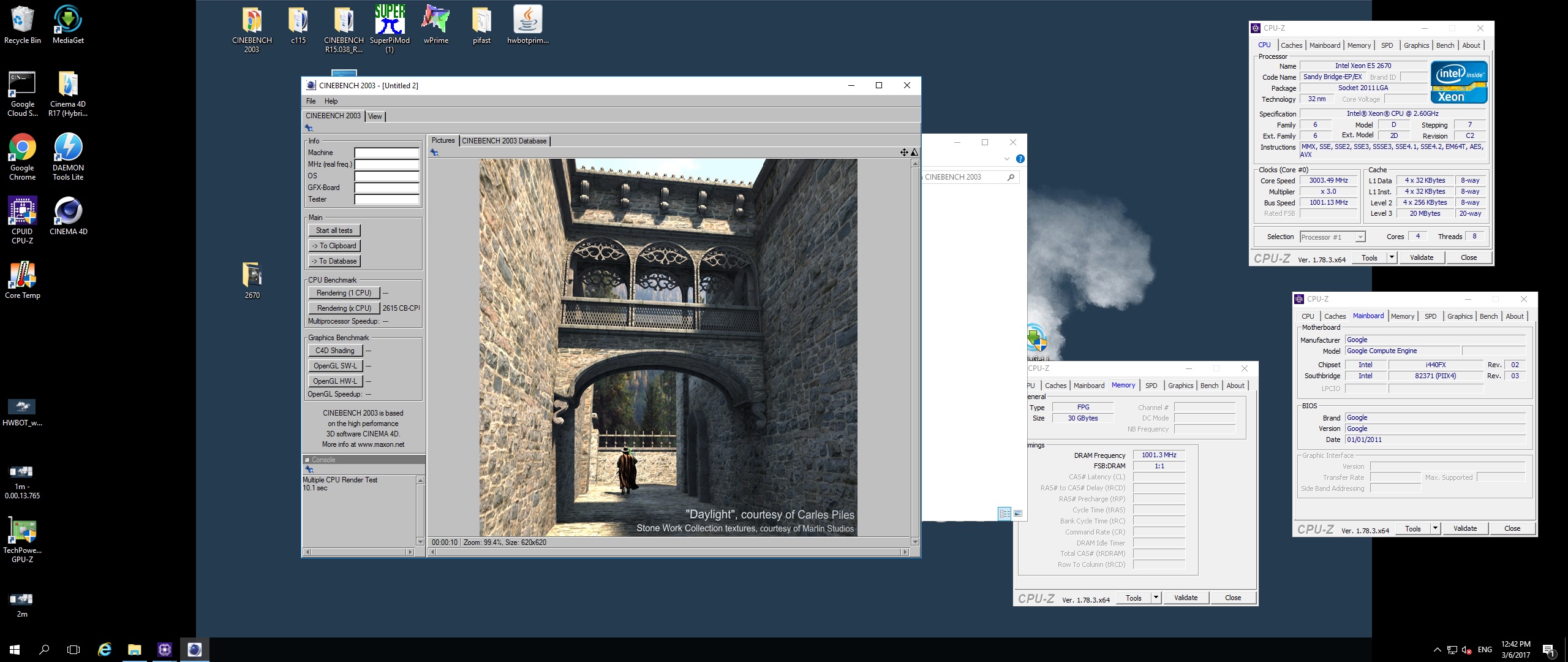This screenshot has width=1568, height=662.
Task: Open the CINEBENCH 2003 desktop folder
Action: 252,29
